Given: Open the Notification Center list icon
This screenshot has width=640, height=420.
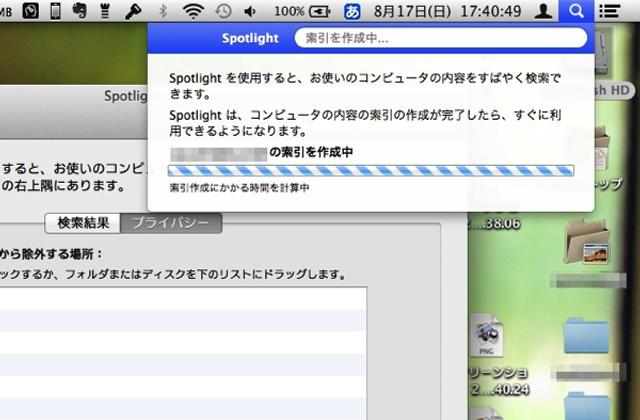Looking at the screenshot, I should 607,12.
